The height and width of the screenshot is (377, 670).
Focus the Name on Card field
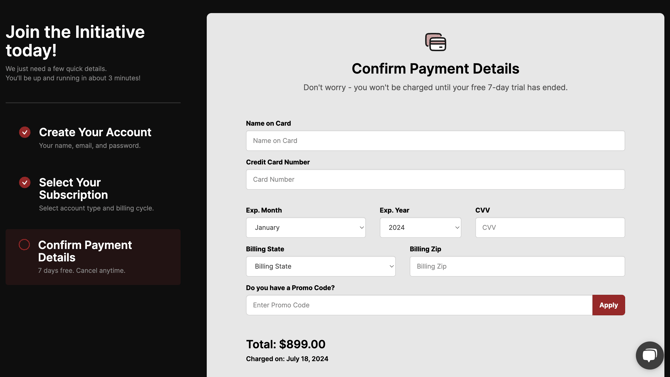click(x=435, y=141)
